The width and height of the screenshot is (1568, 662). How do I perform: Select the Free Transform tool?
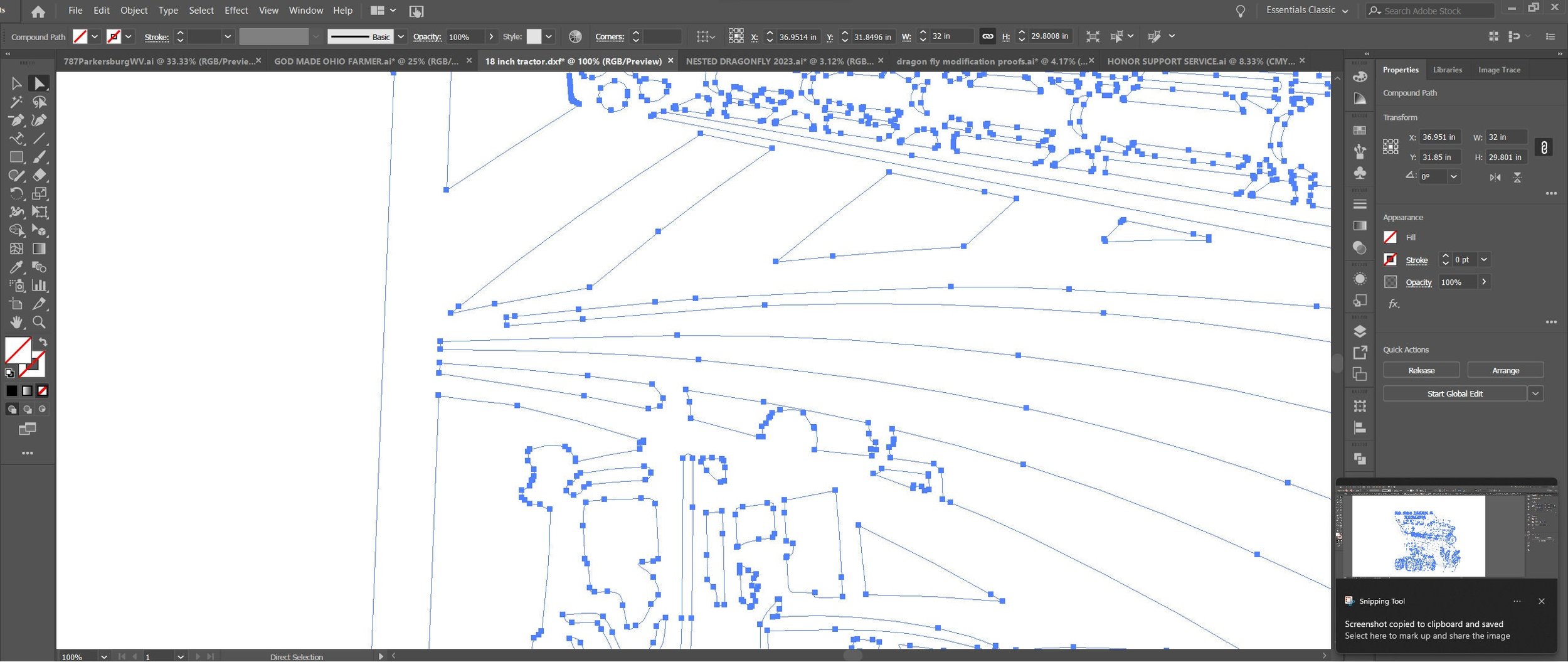40,212
